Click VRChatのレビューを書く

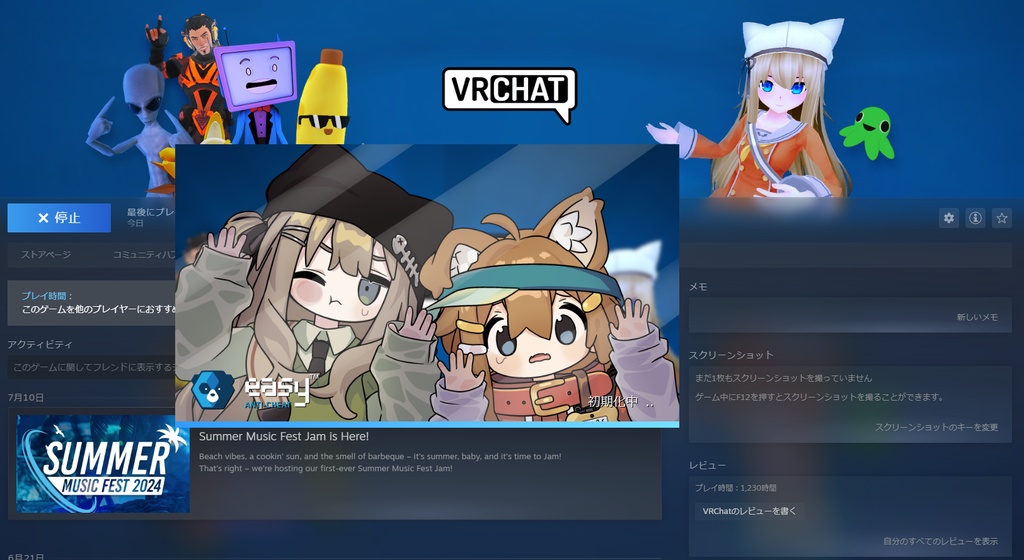pyautogui.click(x=749, y=511)
